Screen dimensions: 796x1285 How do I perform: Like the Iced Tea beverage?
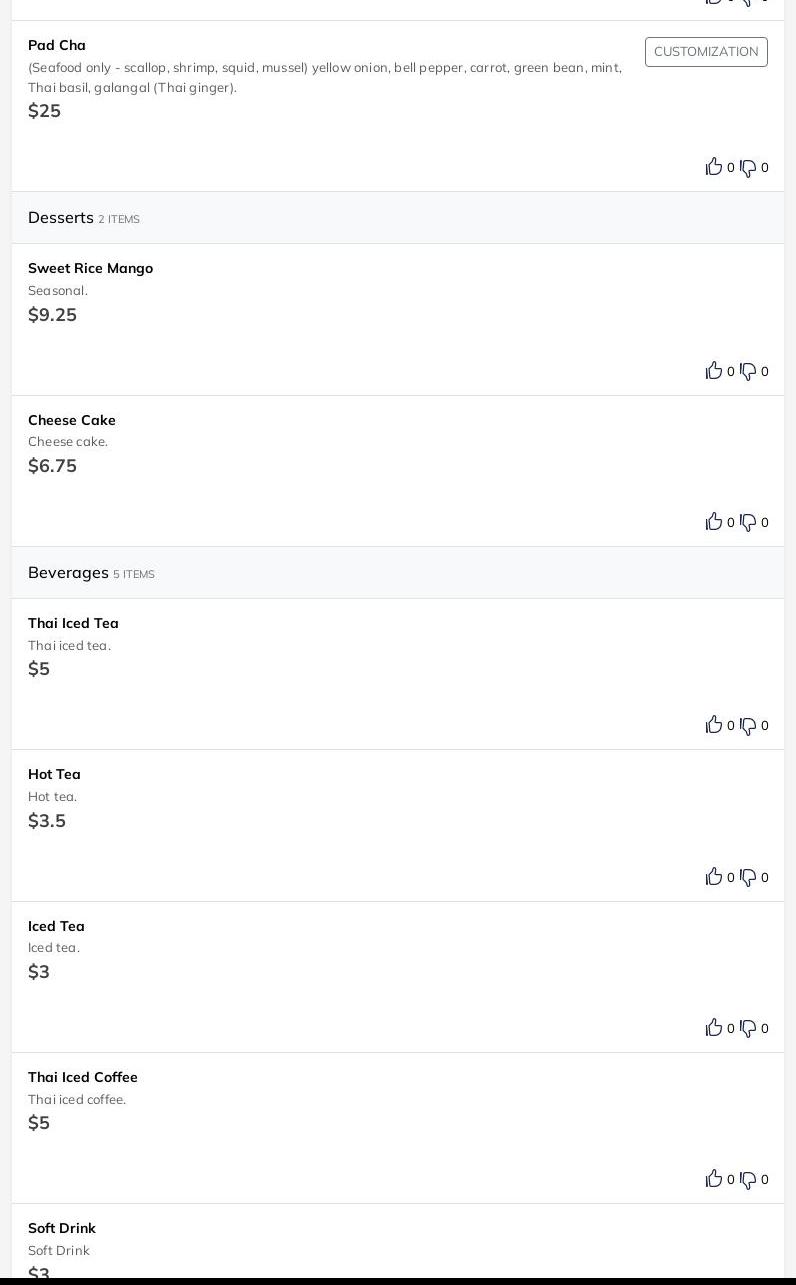pos(714,1028)
